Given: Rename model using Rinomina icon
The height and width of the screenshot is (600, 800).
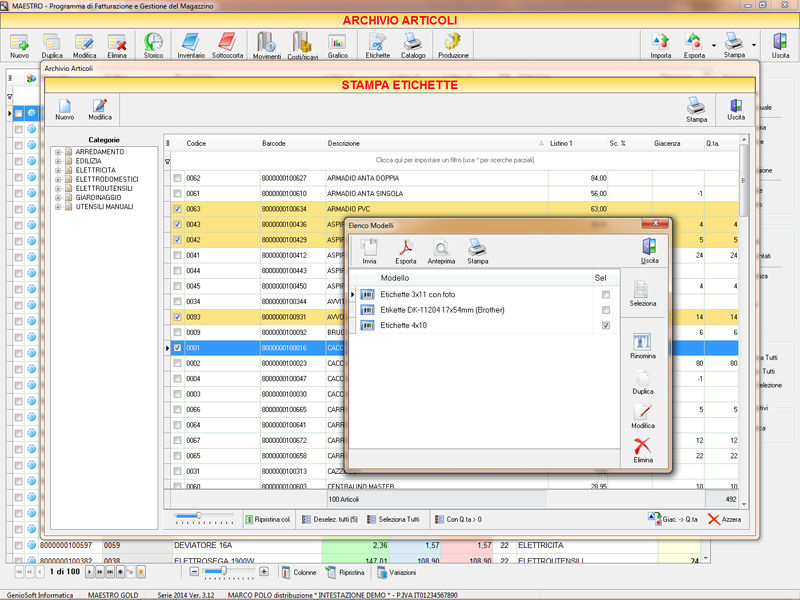Looking at the screenshot, I should pyautogui.click(x=643, y=347).
